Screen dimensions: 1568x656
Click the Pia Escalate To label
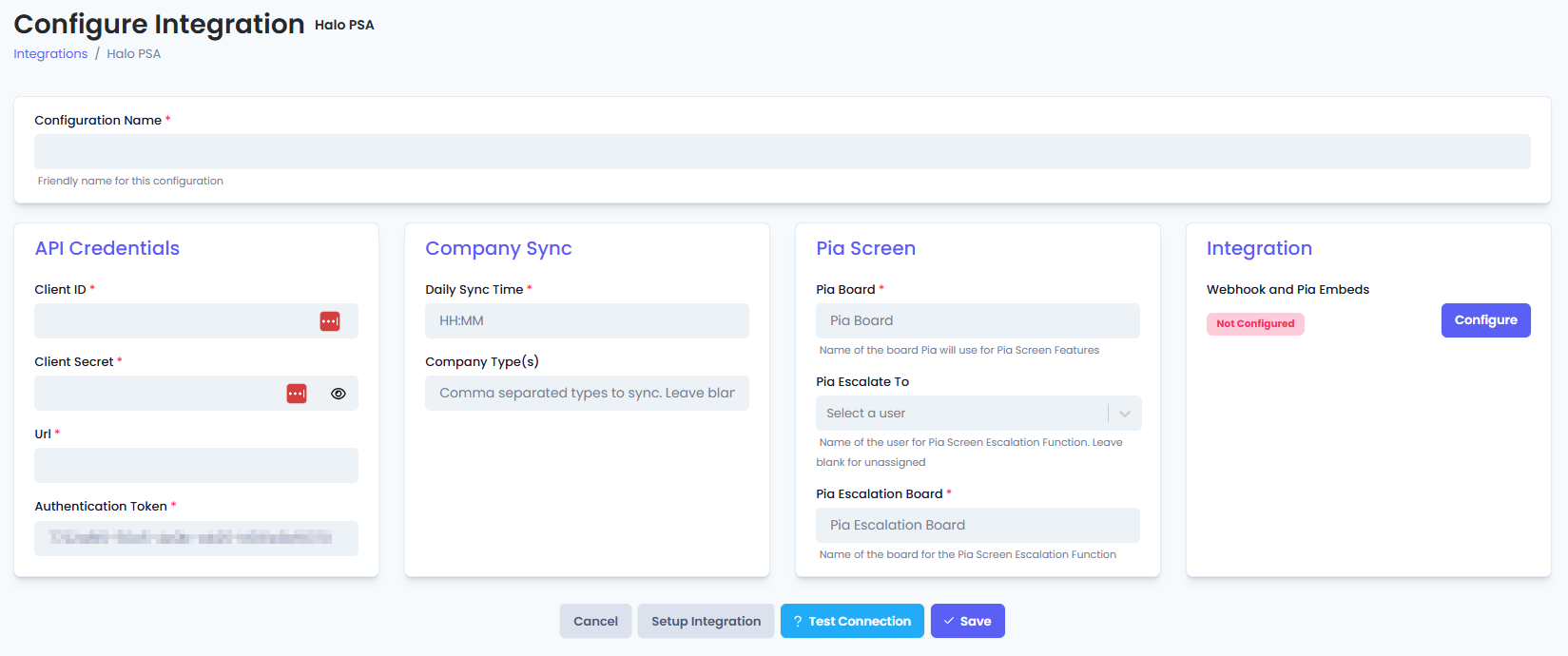point(862,382)
